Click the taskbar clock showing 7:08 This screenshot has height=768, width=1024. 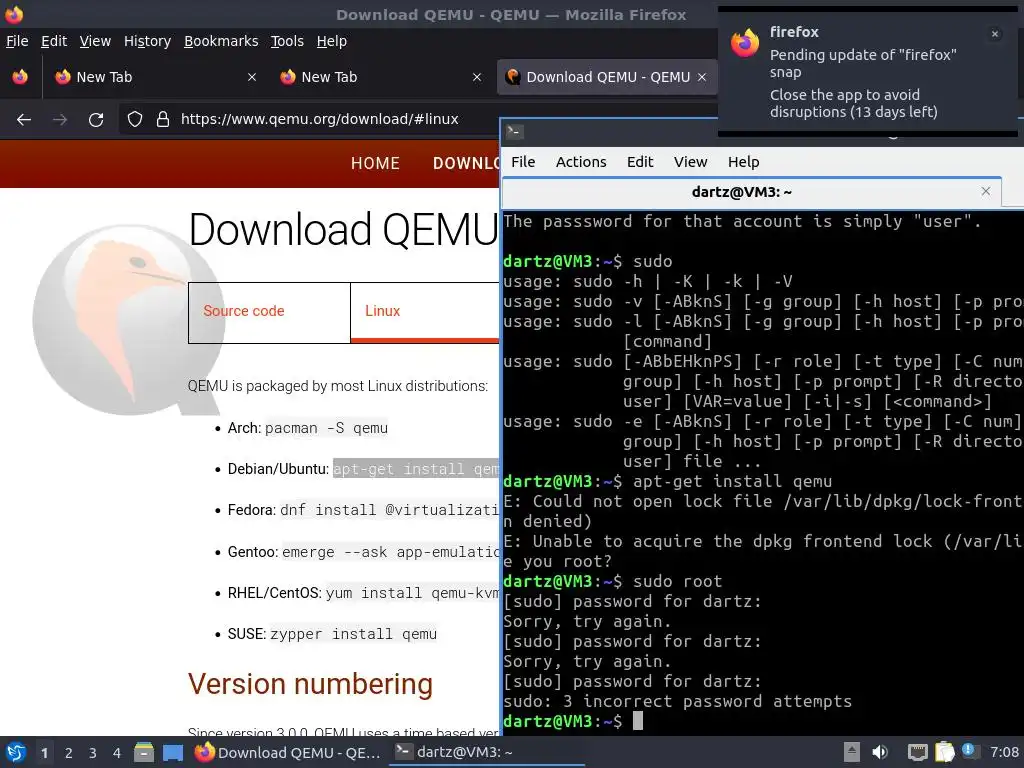point(1004,752)
